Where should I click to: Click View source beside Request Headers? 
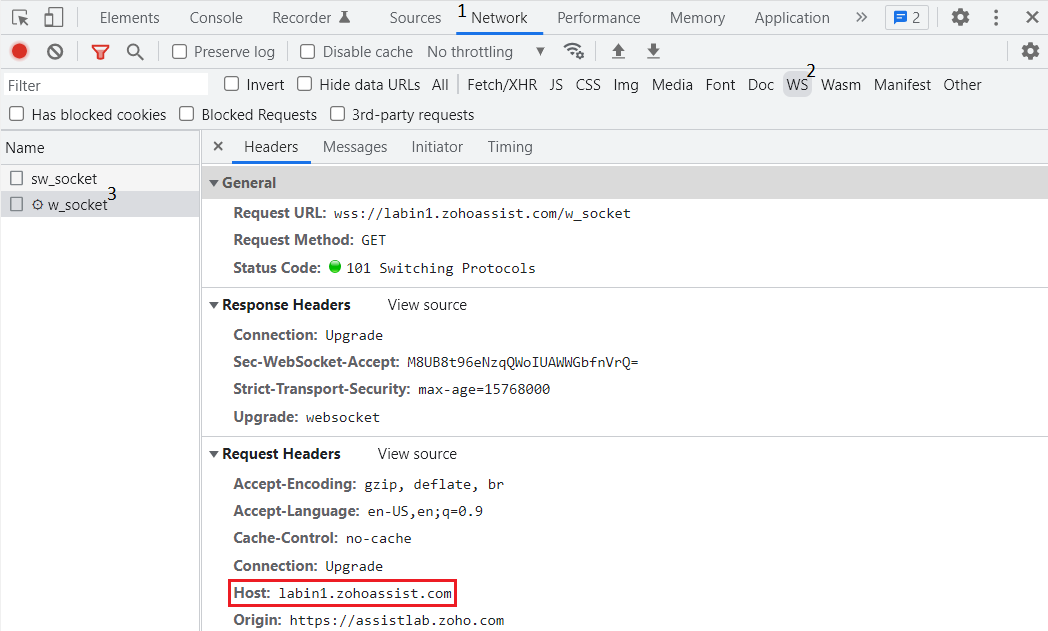[x=417, y=454]
